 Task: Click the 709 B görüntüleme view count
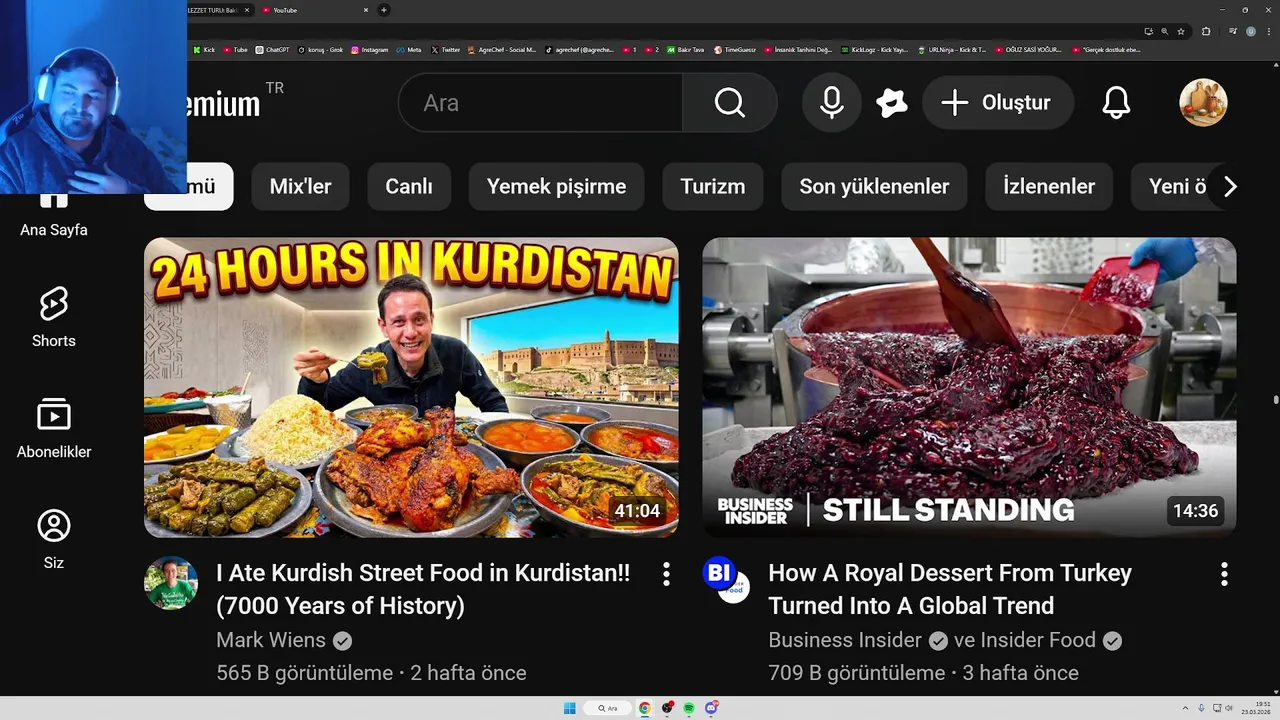(856, 673)
